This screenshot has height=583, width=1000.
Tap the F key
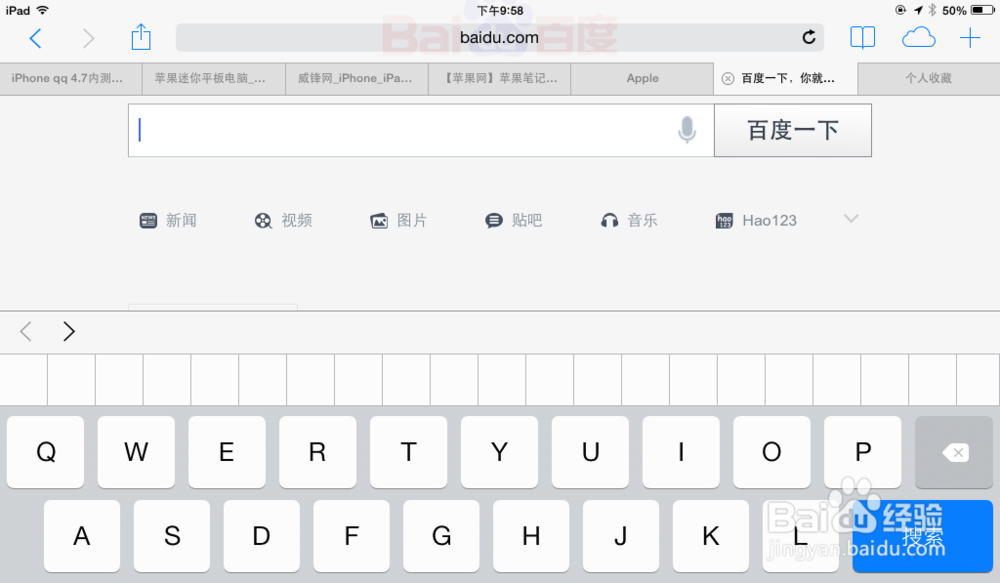[x=351, y=536]
